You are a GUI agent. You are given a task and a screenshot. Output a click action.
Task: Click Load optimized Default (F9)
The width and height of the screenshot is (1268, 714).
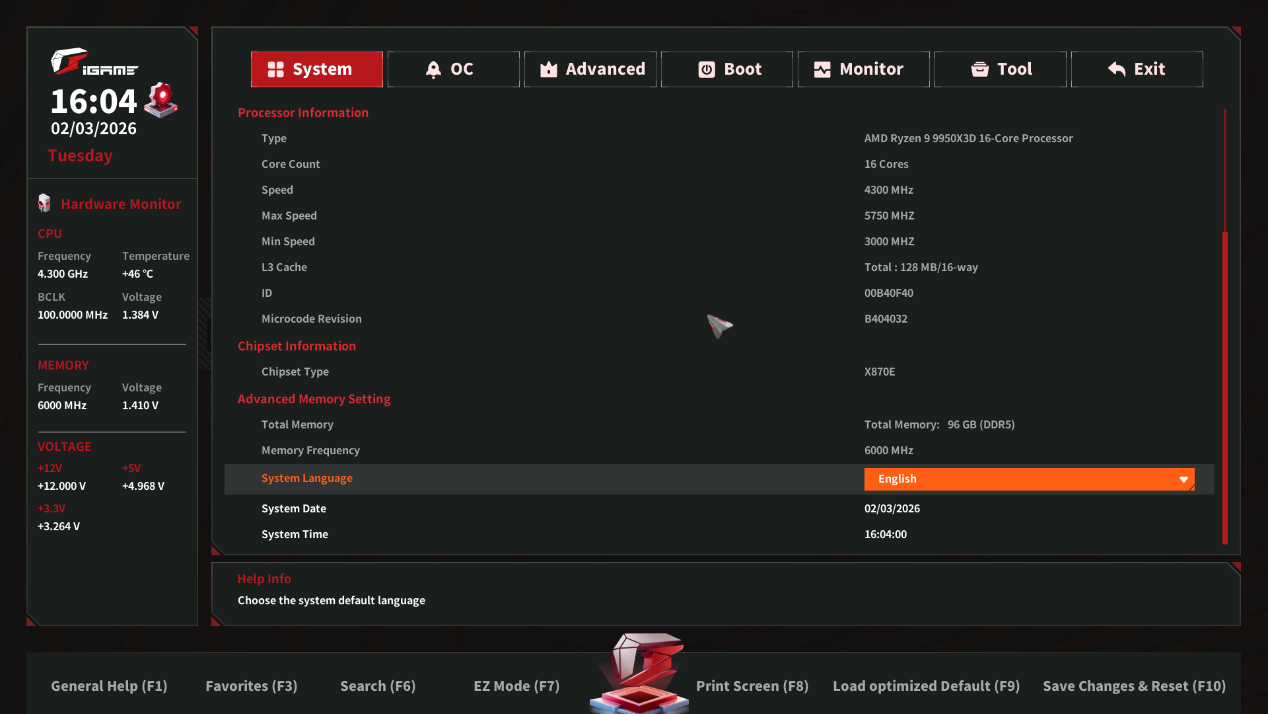tap(926, 686)
